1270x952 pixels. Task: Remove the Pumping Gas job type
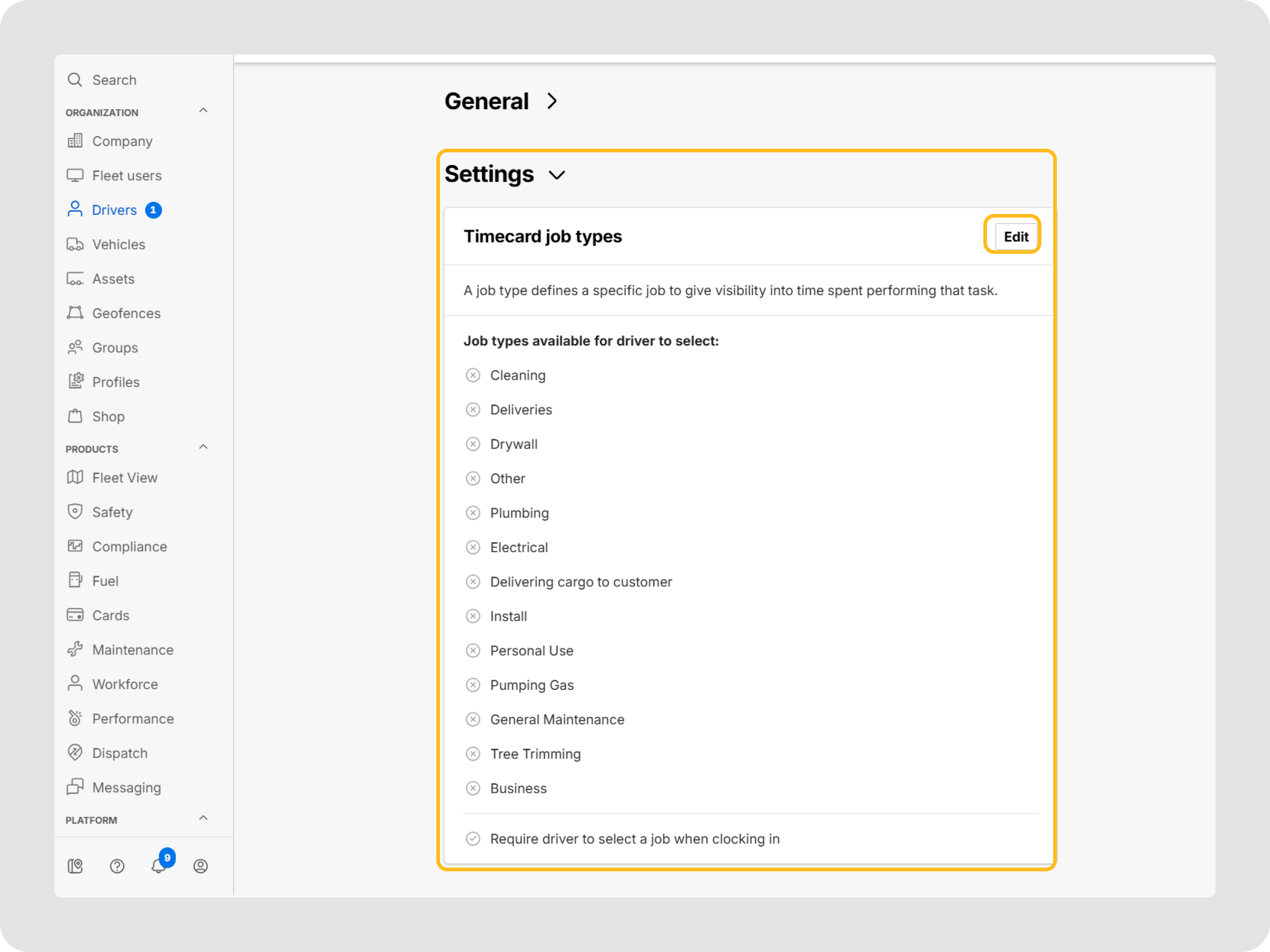(473, 685)
